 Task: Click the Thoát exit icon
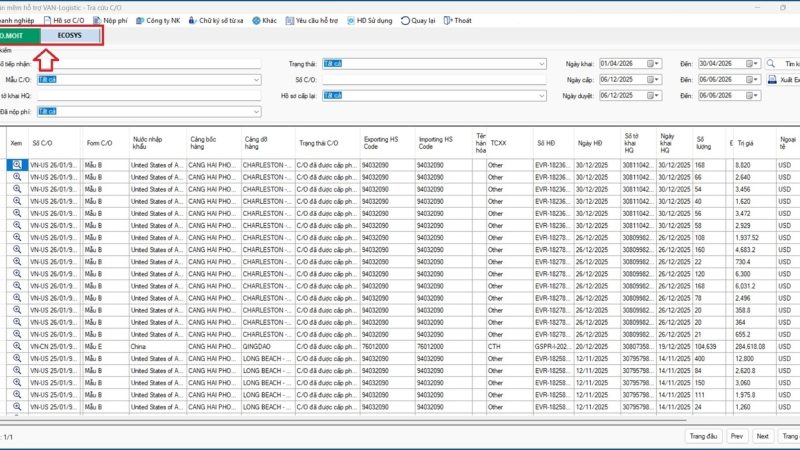coord(447,20)
